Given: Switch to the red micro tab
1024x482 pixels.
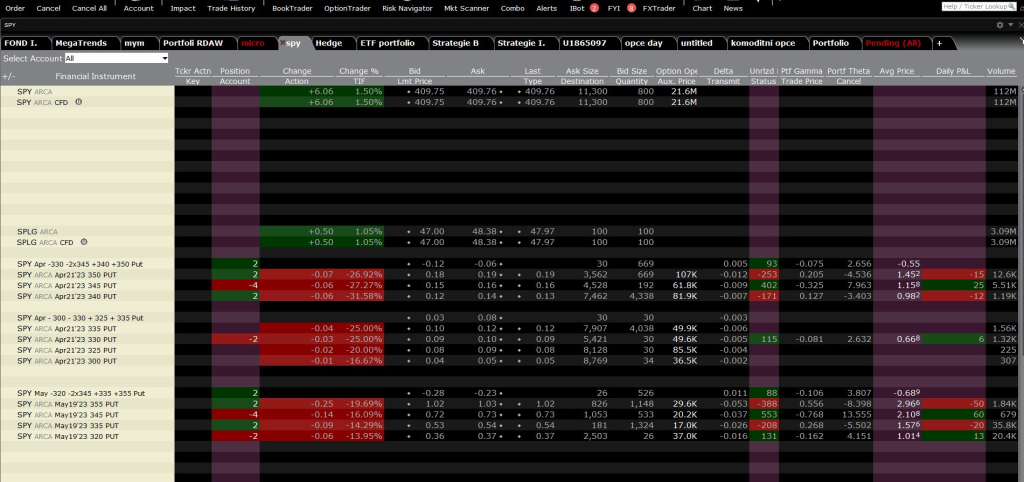Looking at the screenshot, I should 253,43.
